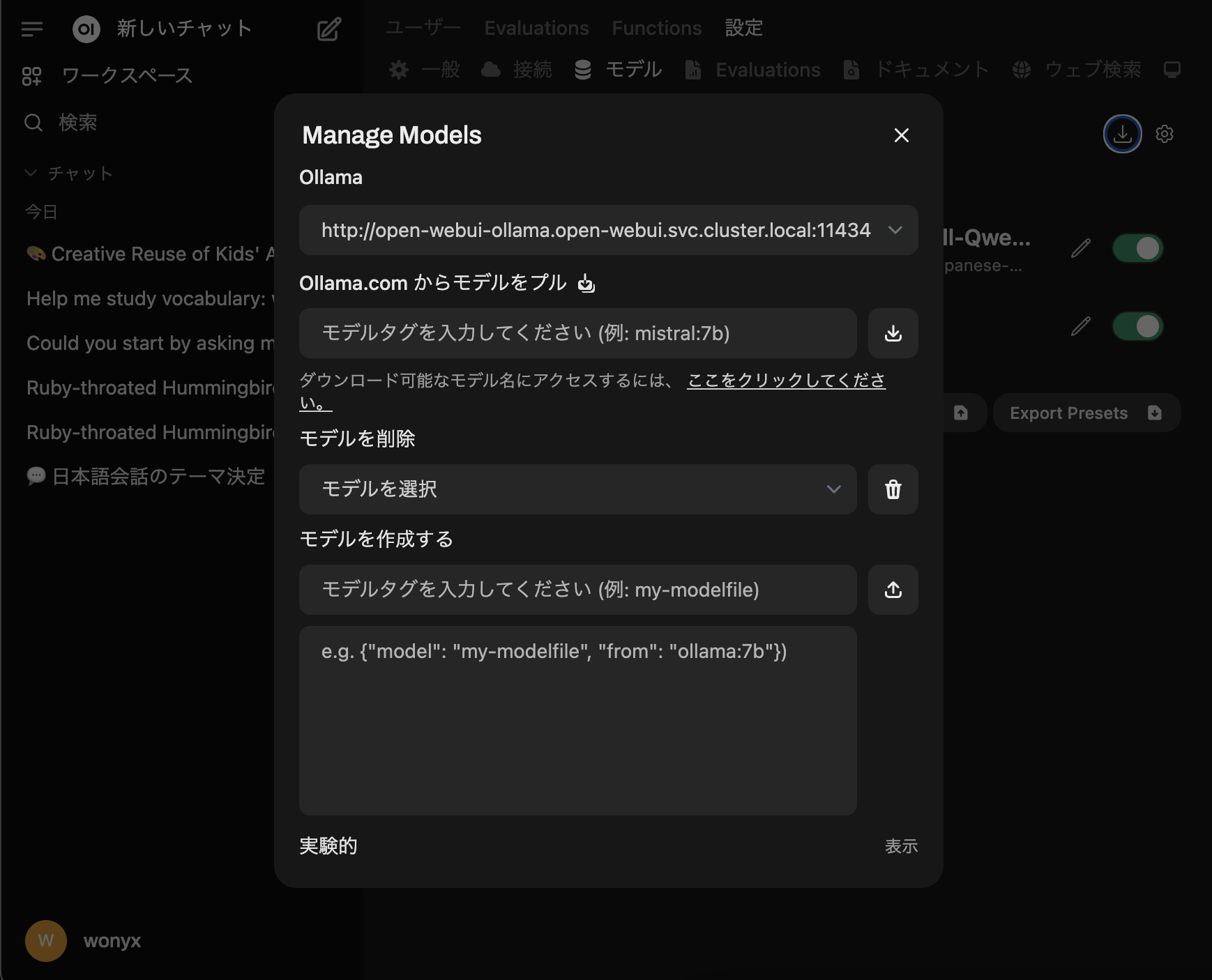Screen dimensions: 1212x980
Task: Focus the my-modelfile tag input
Action: point(578,590)
